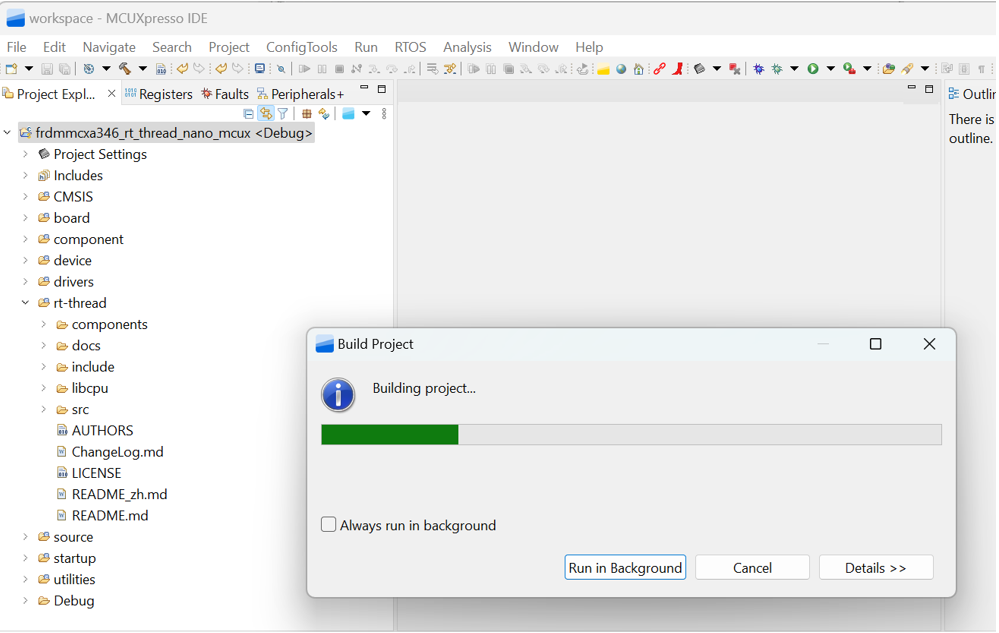Click the red chain link toolbar icon
The image size is (999, 633).
[659, 69]
